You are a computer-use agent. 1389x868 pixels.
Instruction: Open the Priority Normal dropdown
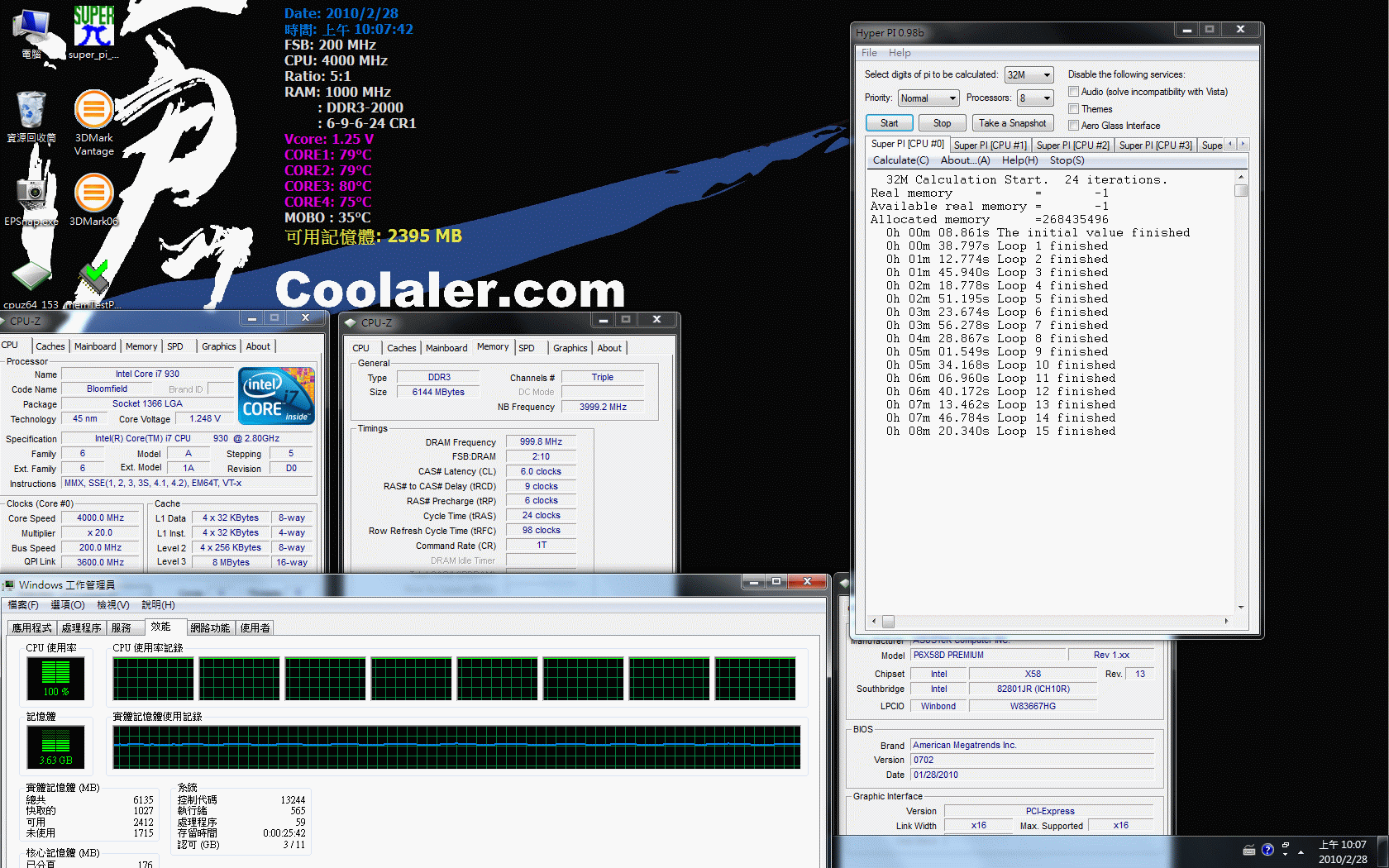pos(929,98)
